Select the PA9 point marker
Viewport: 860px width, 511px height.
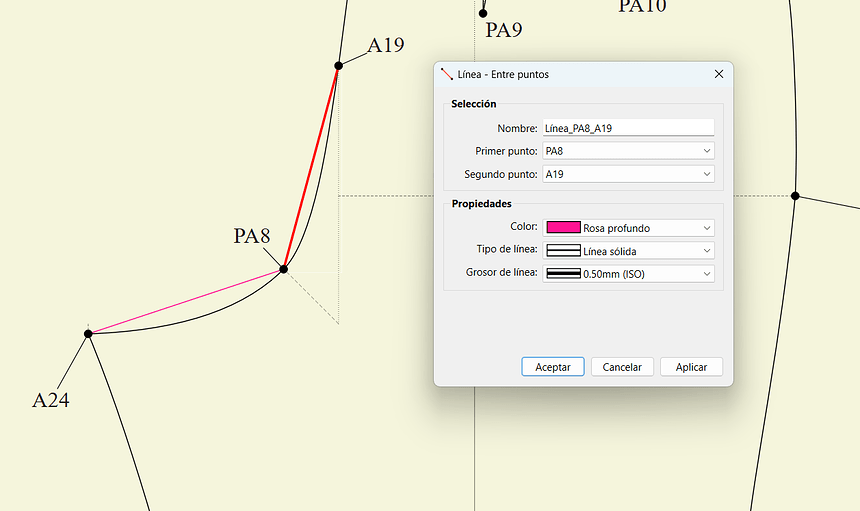coord(483,13)
